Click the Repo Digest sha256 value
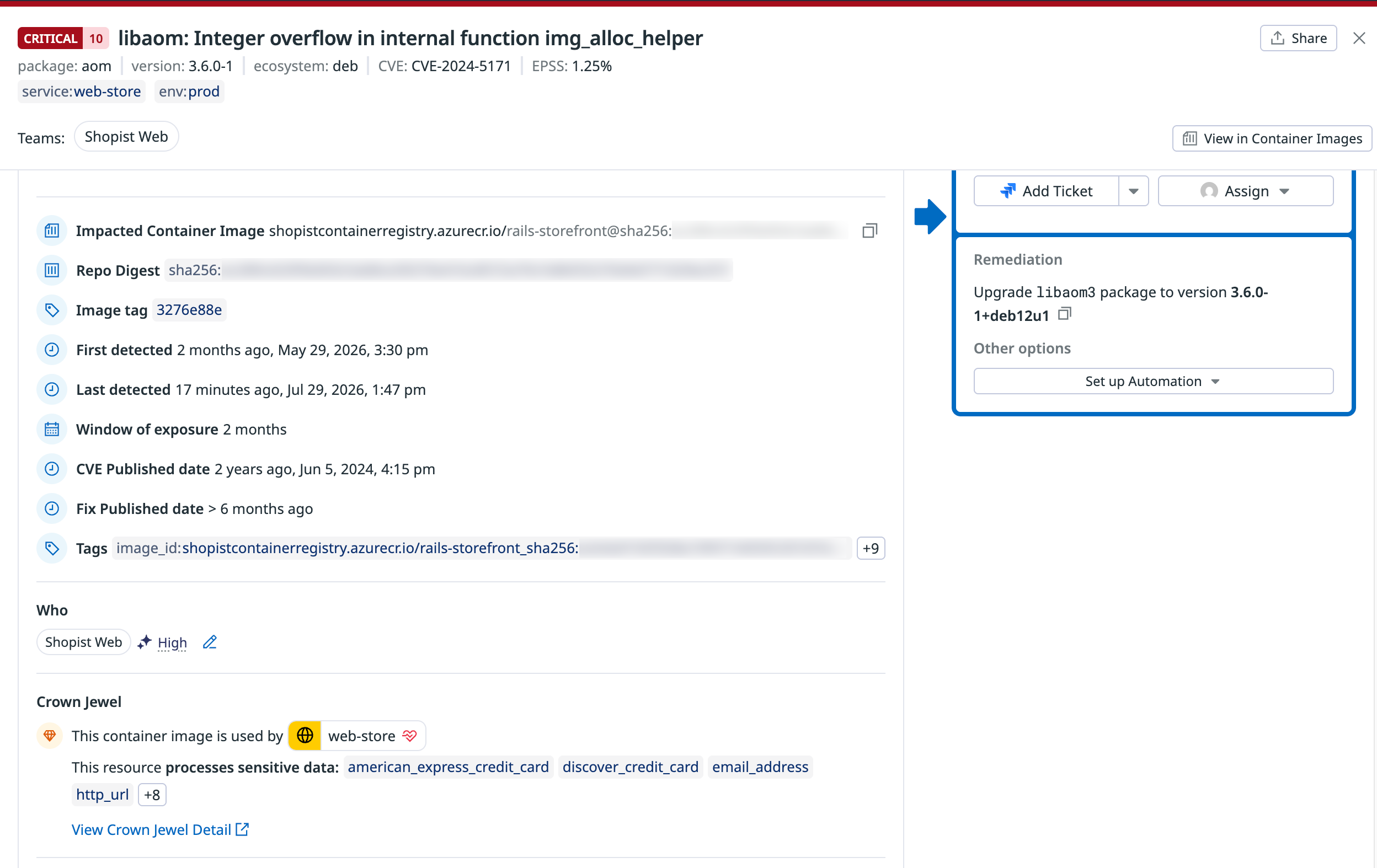 tap(449, 270)
